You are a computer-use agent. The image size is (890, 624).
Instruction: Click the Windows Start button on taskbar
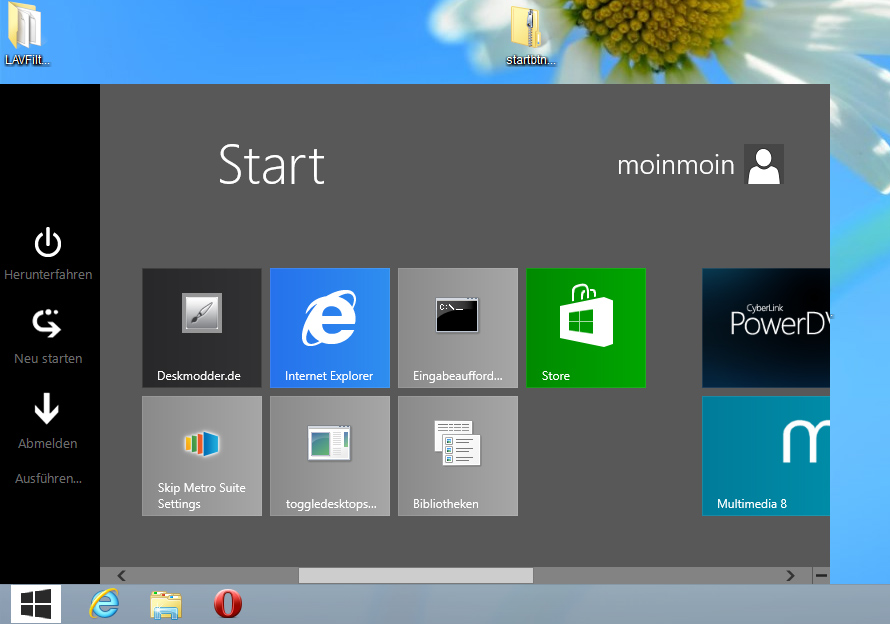[36, 604]
